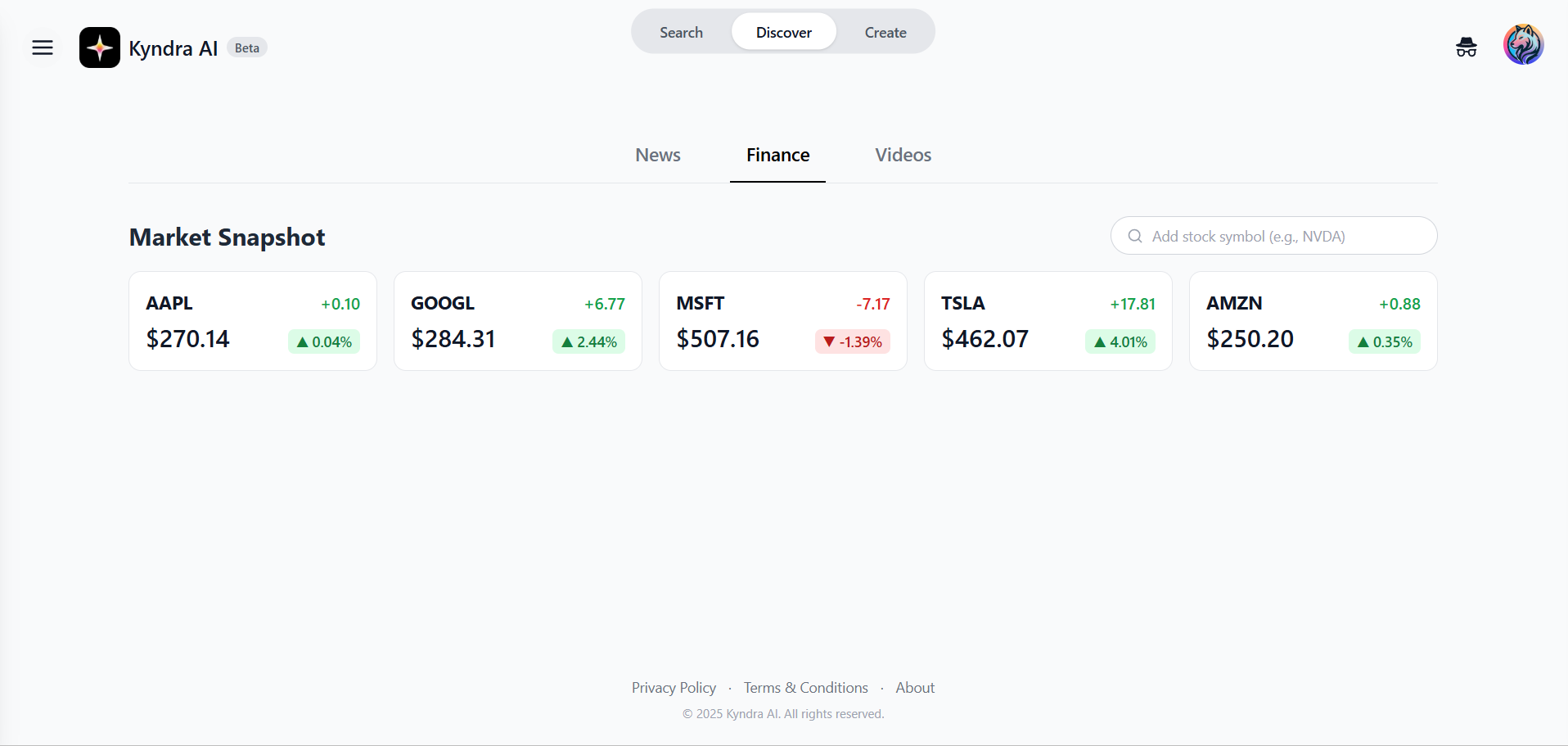Click TSLA price $462.07

(985, 339)
